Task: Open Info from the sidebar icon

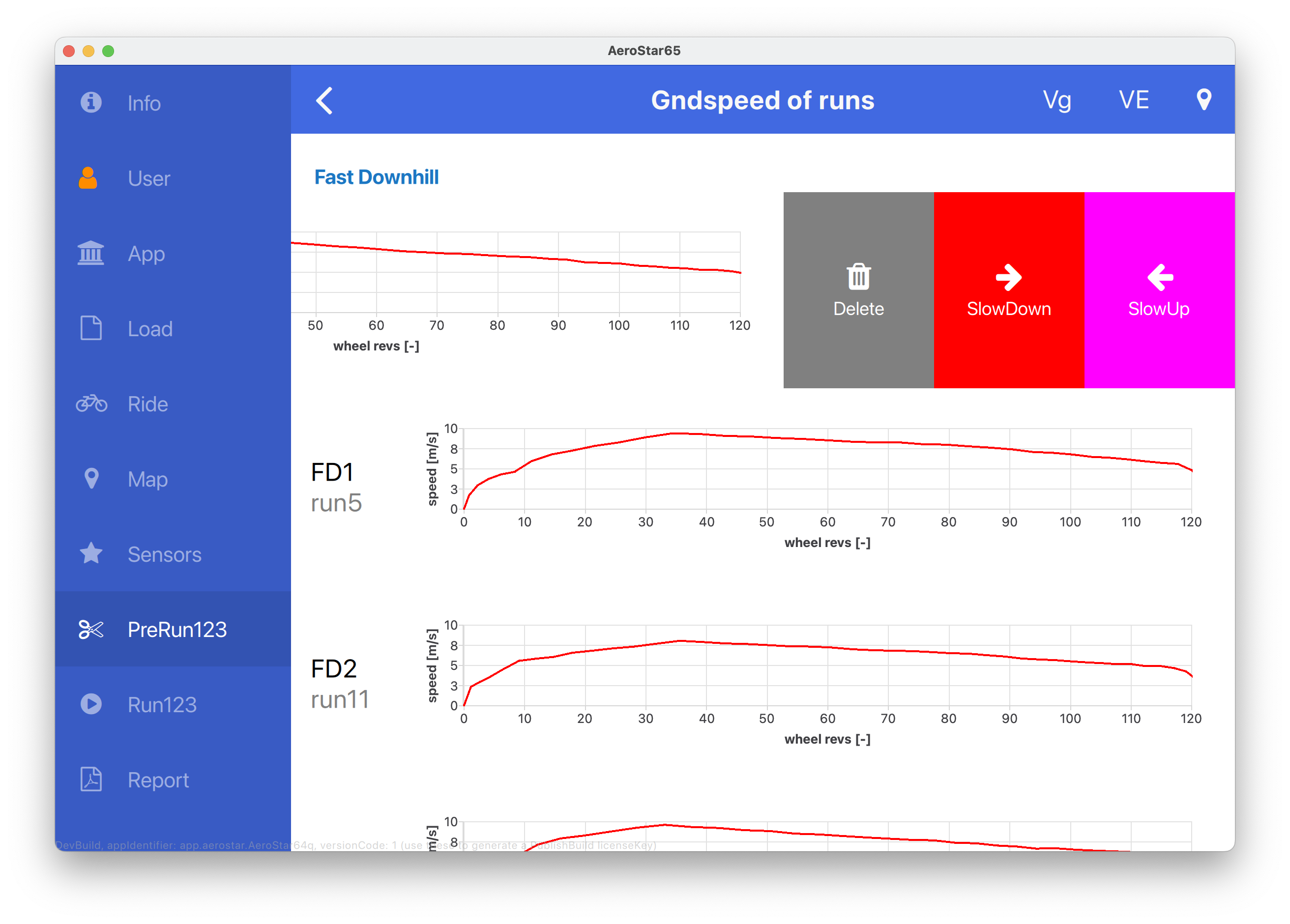Action: click(x=91, y=103)
